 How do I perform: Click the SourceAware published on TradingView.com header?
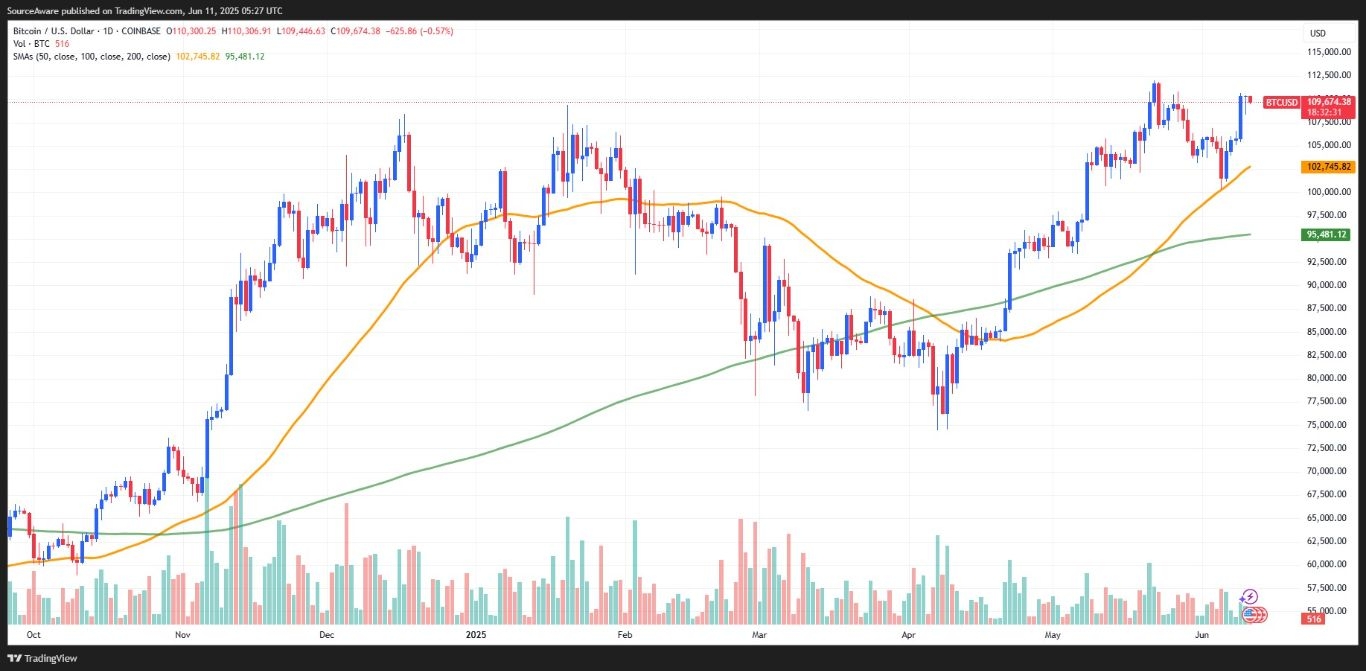coord(130,10)
